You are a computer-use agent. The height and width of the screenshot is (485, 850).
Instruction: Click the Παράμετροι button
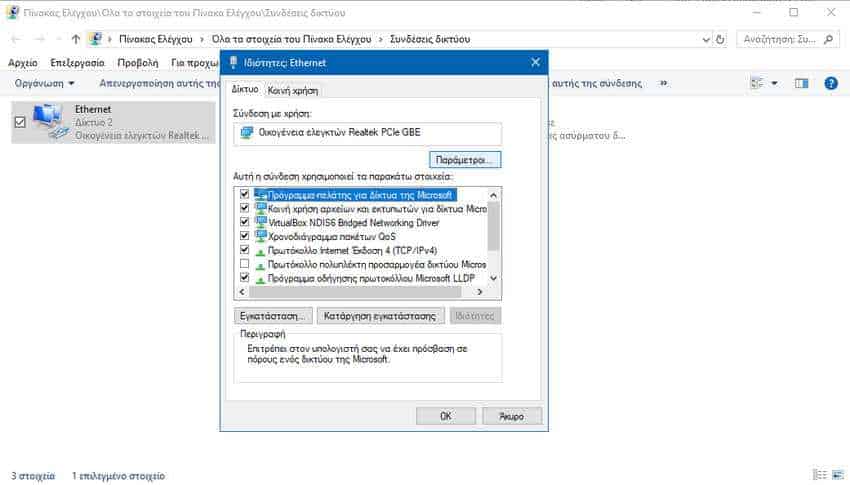(465, 160)
